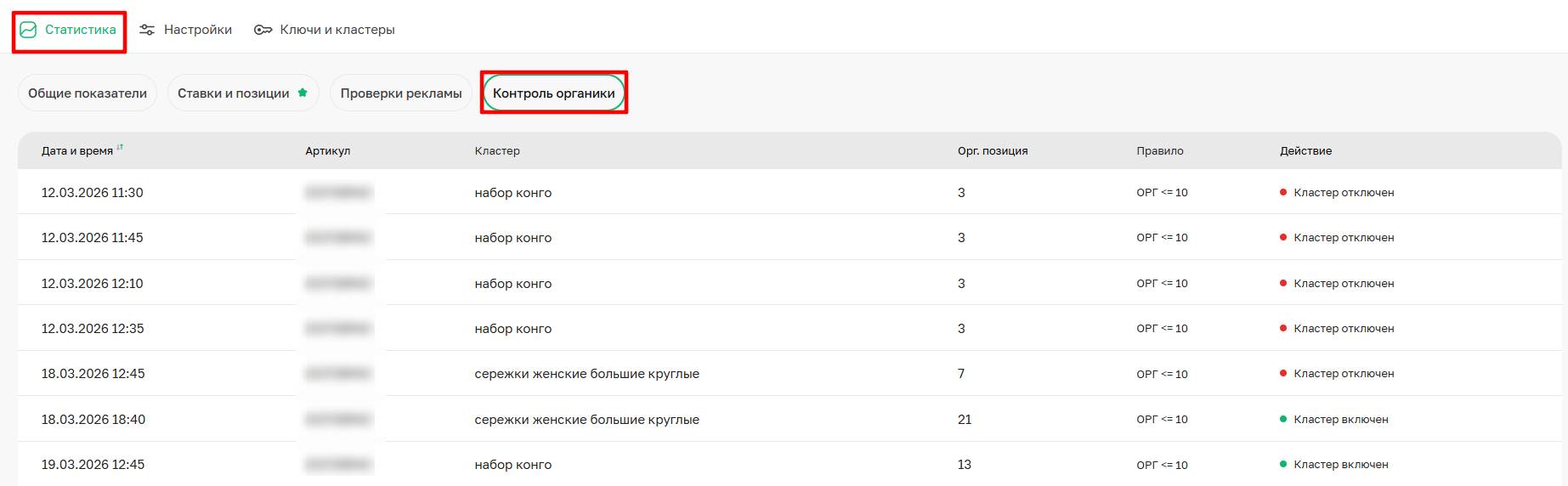Click the Артикул column header
This screenshot has height=486, width=1568.
click(327, 151)
